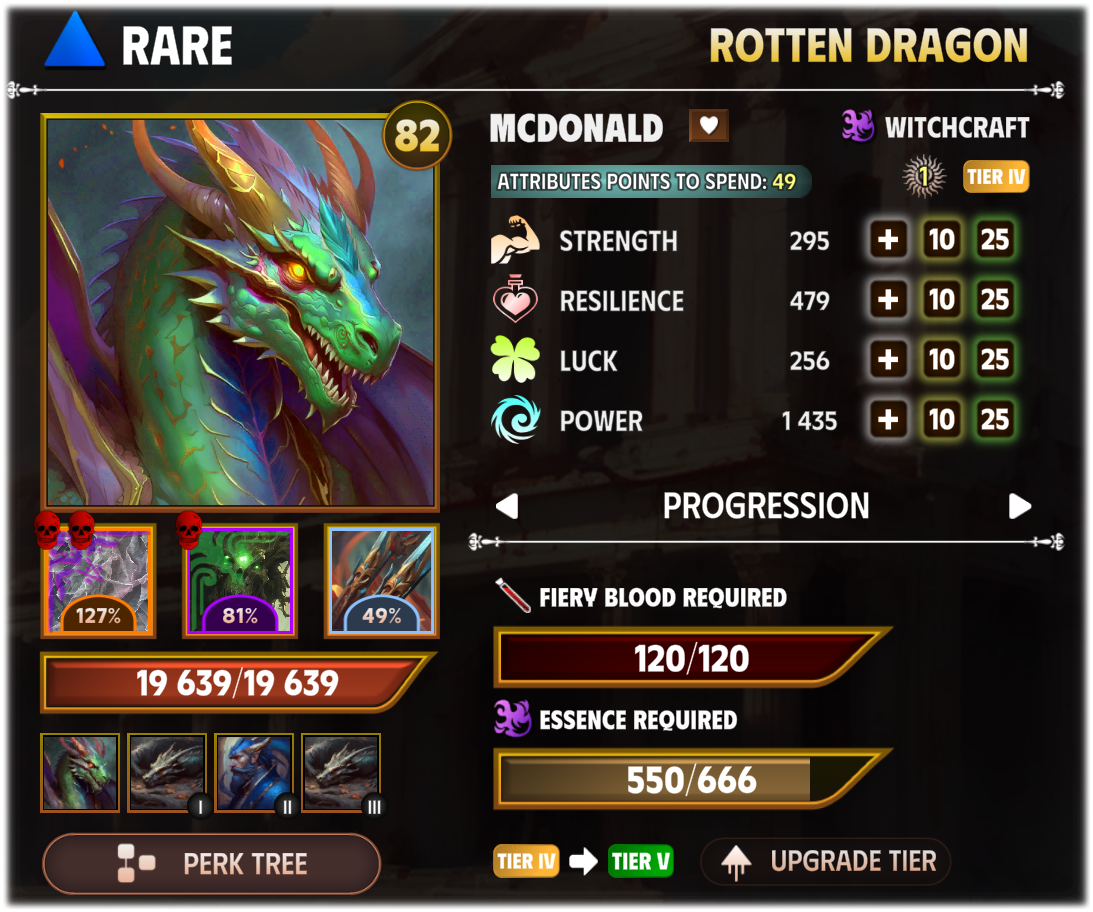Select the dragon form thumbnail marked III
The width and height of the screenshot is (1093, 912).
tap(341, 773)
